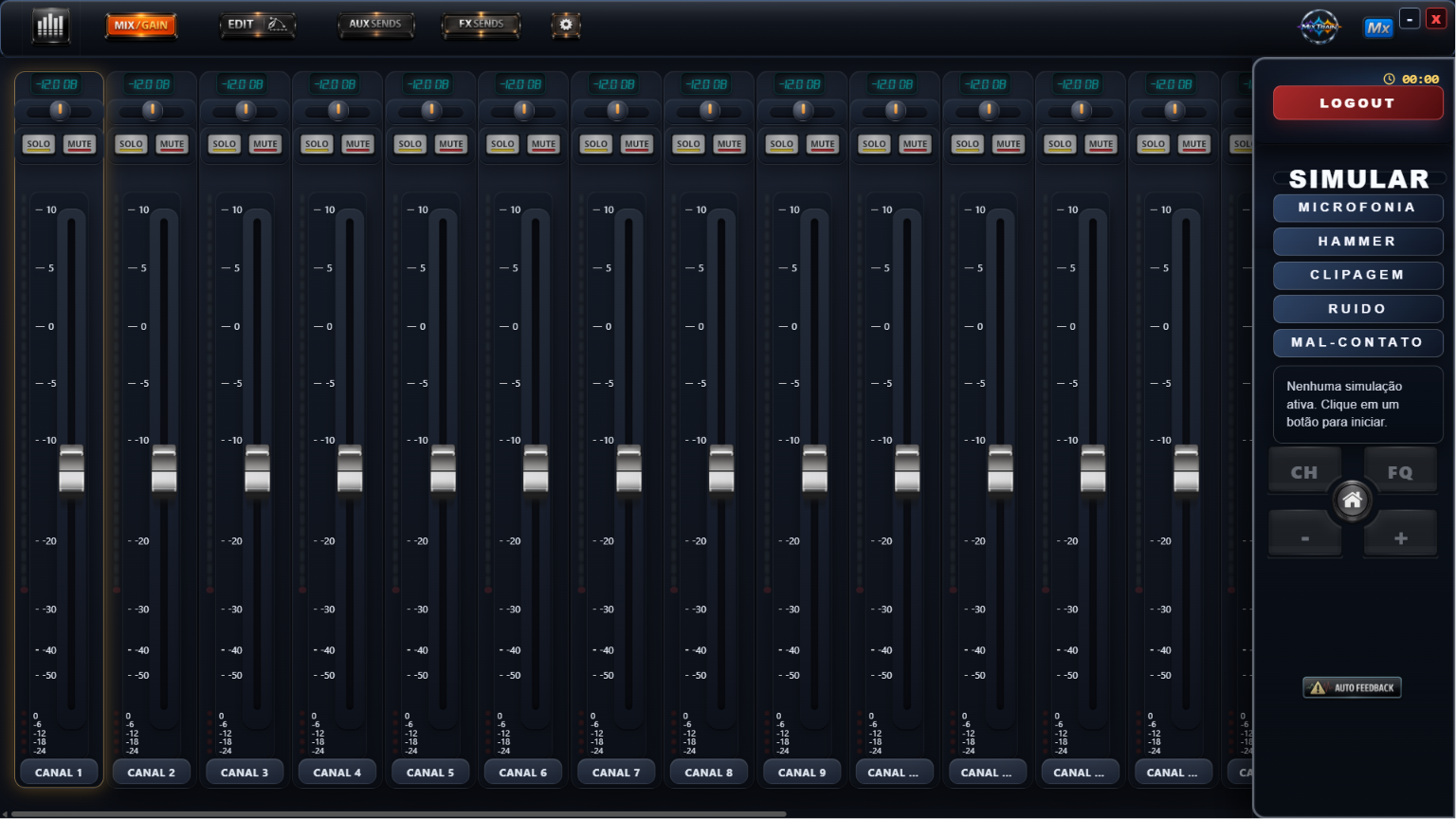The width and height of the screenshot is (1456, 819).
Task: Click the Canal 2 gain knob
Action: click(x=153, y=110)
